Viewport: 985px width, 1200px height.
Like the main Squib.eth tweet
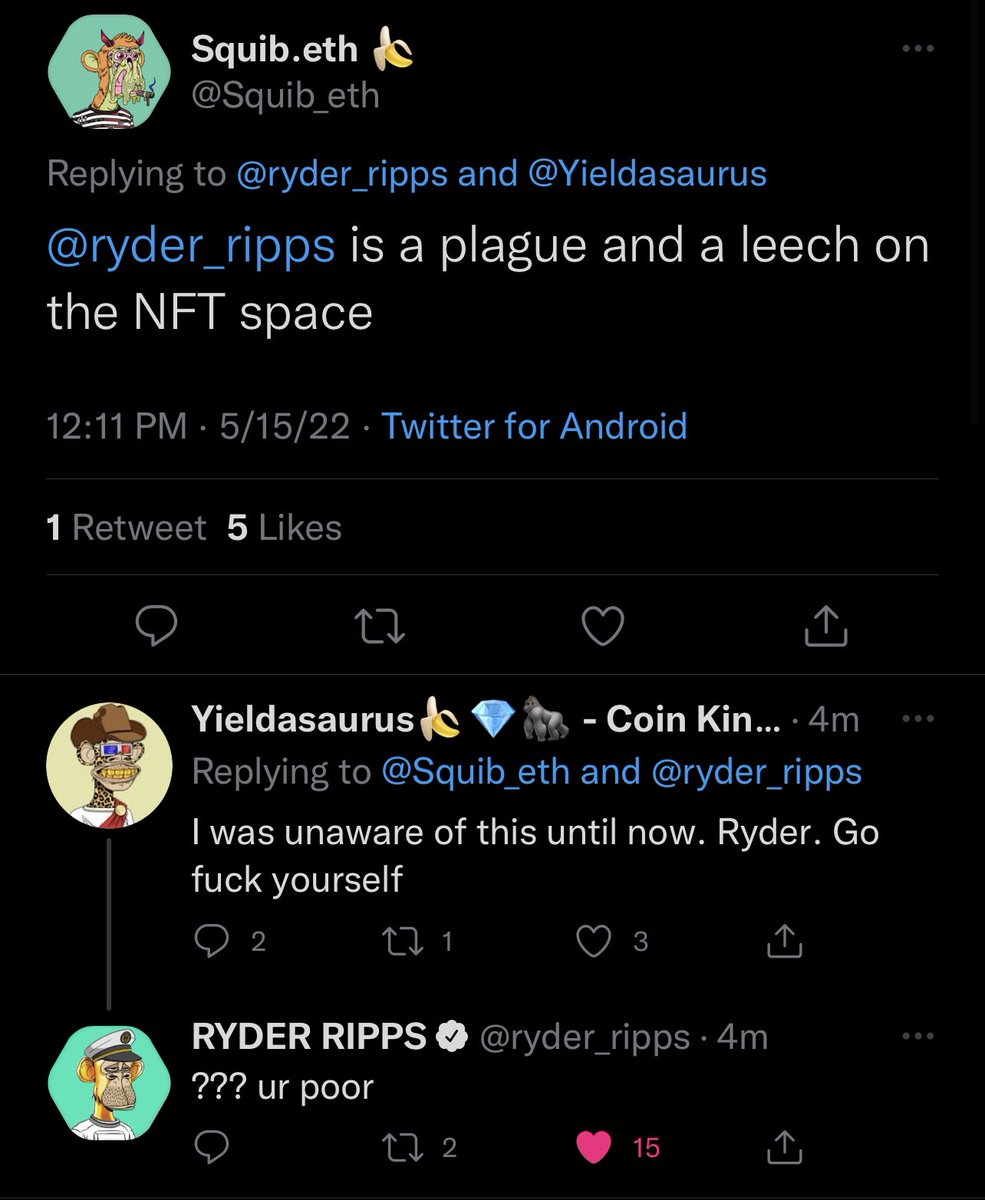602,626
